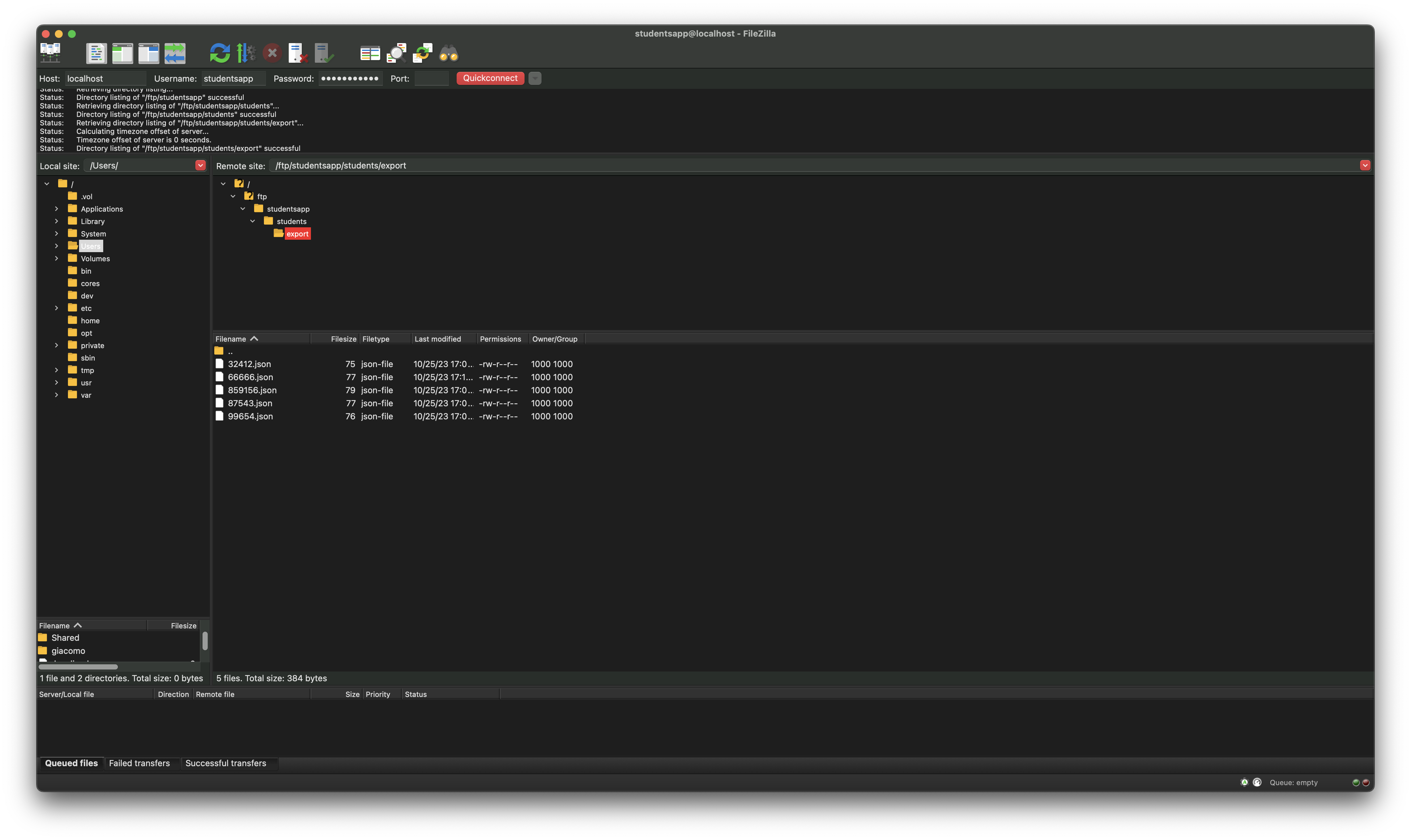Screen dimensions: 1411x840
Task: Open the Remote site path dropdown
Action: coord(1365,165)
